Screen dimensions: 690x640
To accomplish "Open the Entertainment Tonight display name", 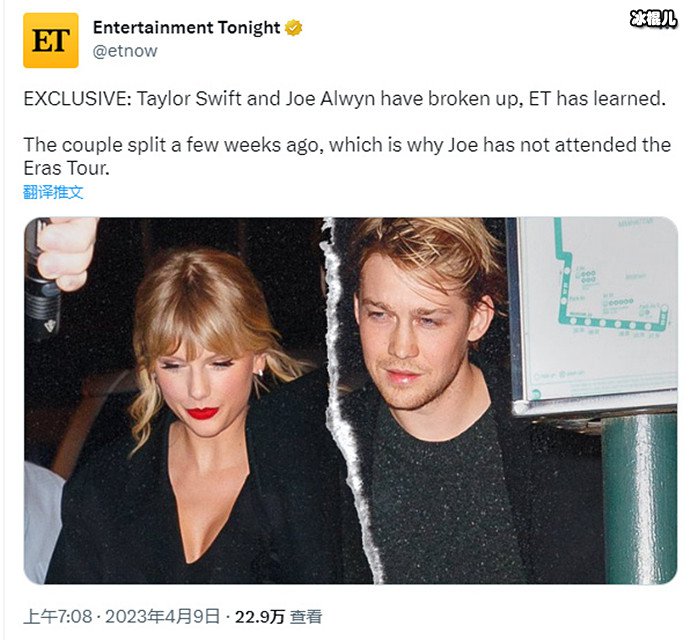I will 187,28.
